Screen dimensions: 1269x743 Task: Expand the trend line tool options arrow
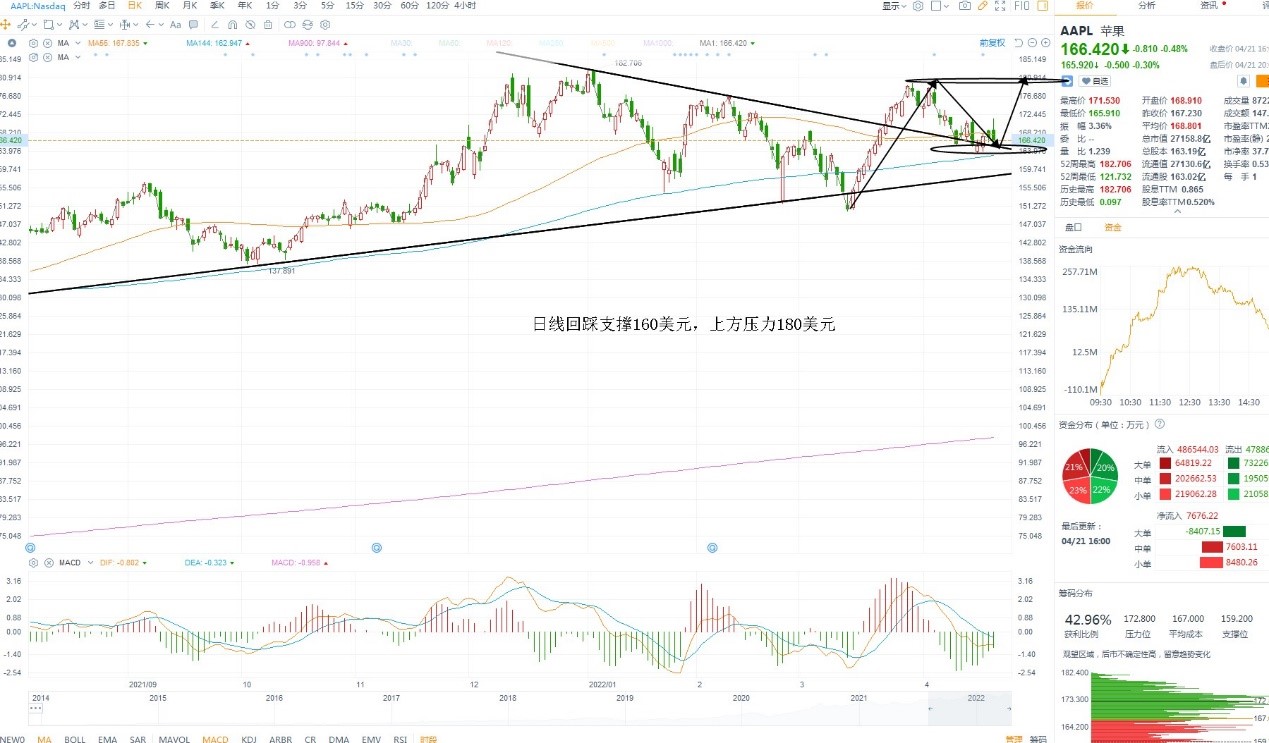[34, 24]
